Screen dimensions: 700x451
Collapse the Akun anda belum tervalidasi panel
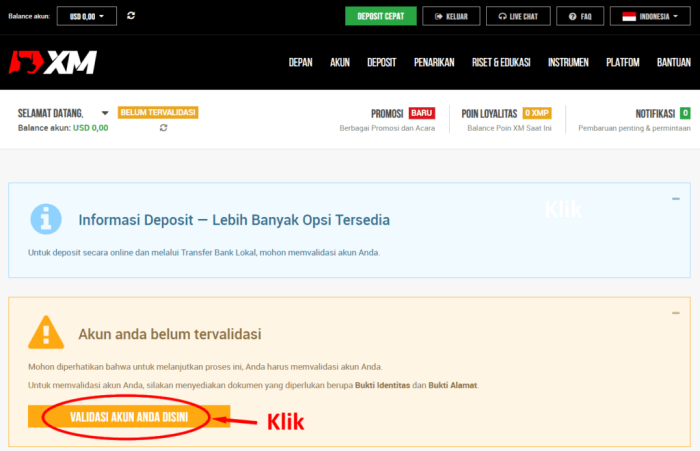(x=676, y=313)
